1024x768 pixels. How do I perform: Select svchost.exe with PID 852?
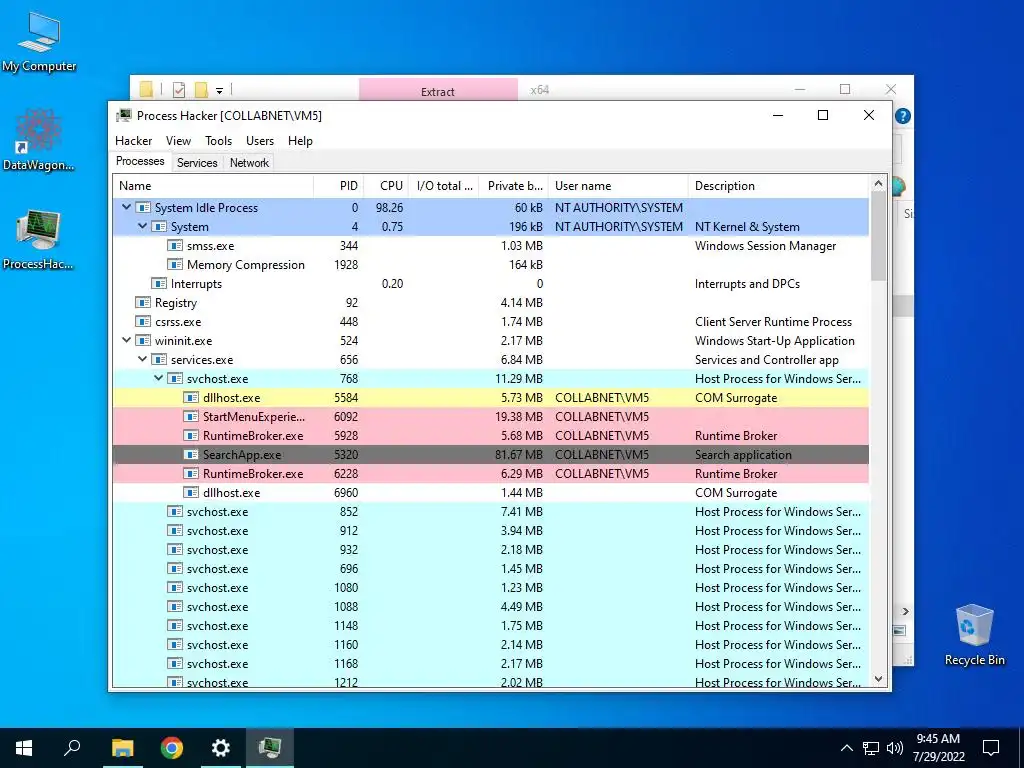tap(490, 511)
